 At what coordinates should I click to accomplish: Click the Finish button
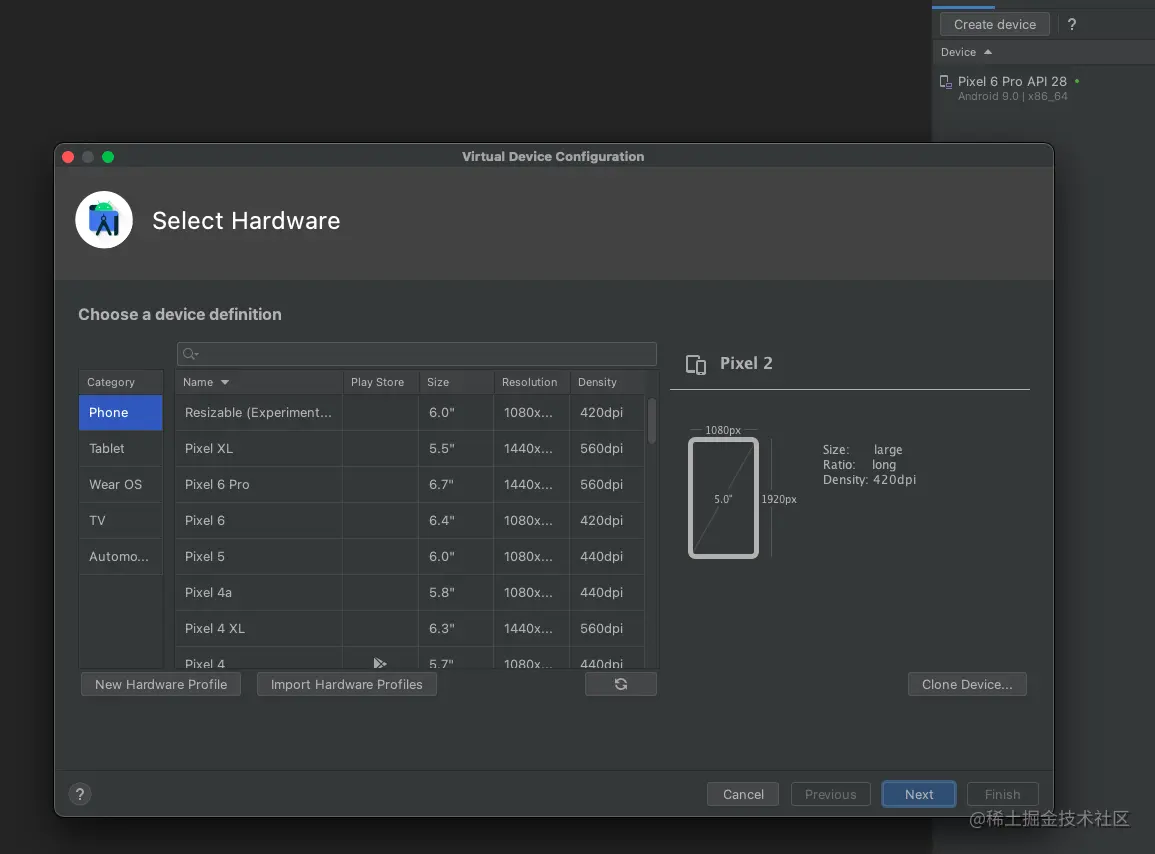pyautogui.click(x=1002, y=794)
